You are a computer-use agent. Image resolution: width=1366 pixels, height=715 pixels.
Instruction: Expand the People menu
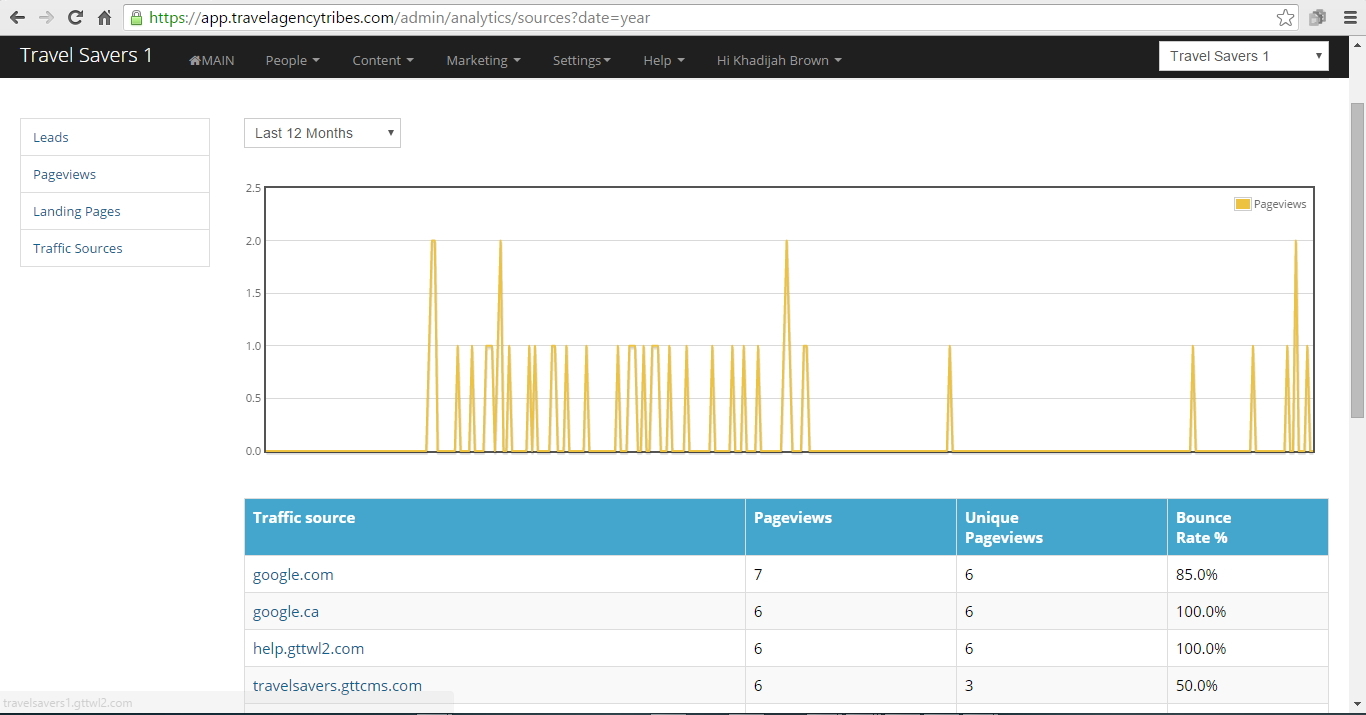[x=292, y=60]
